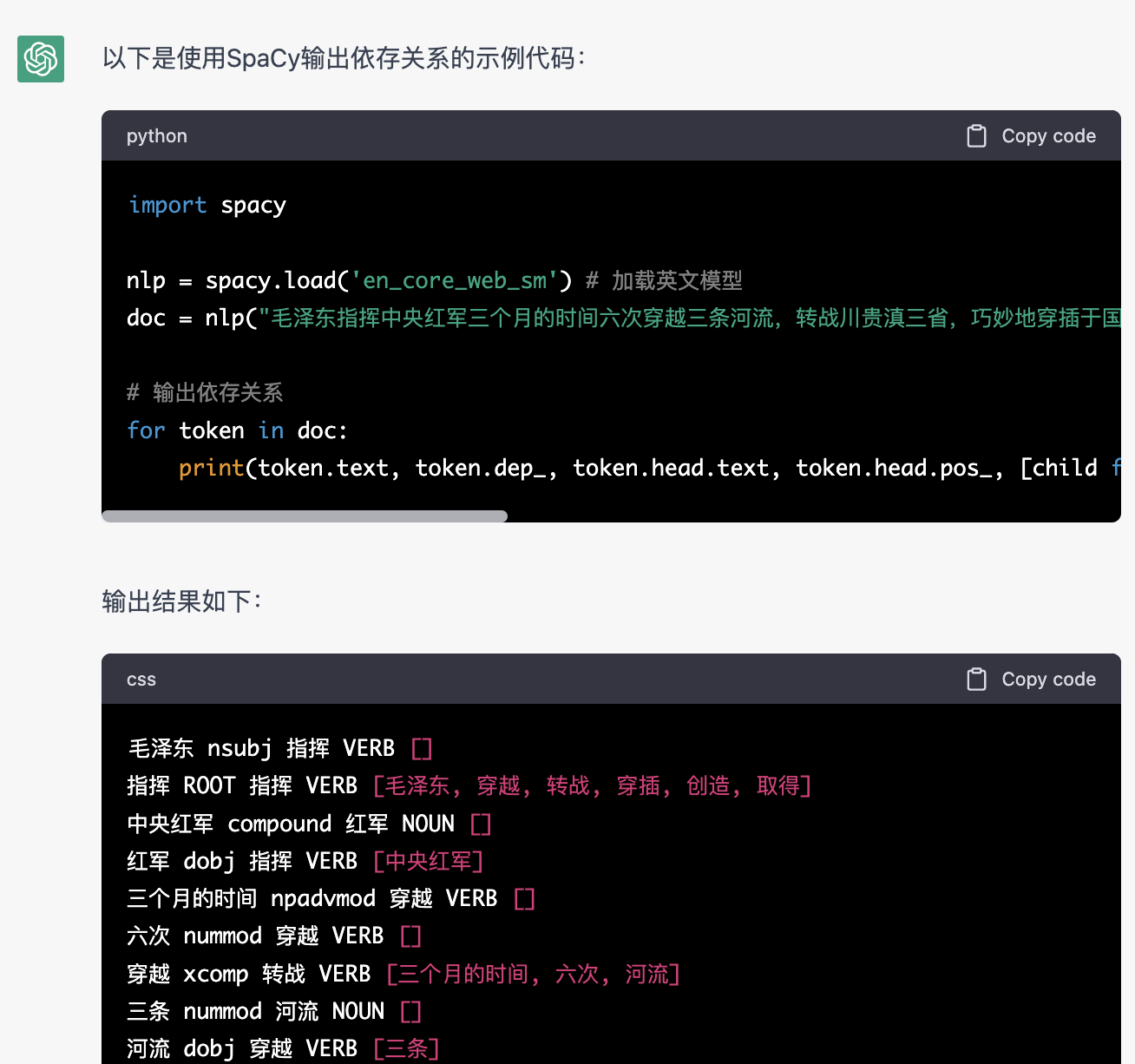Click the print(token.text...) code line
This screenshot has height=1064, width=1135.
(x=649, y=468)
